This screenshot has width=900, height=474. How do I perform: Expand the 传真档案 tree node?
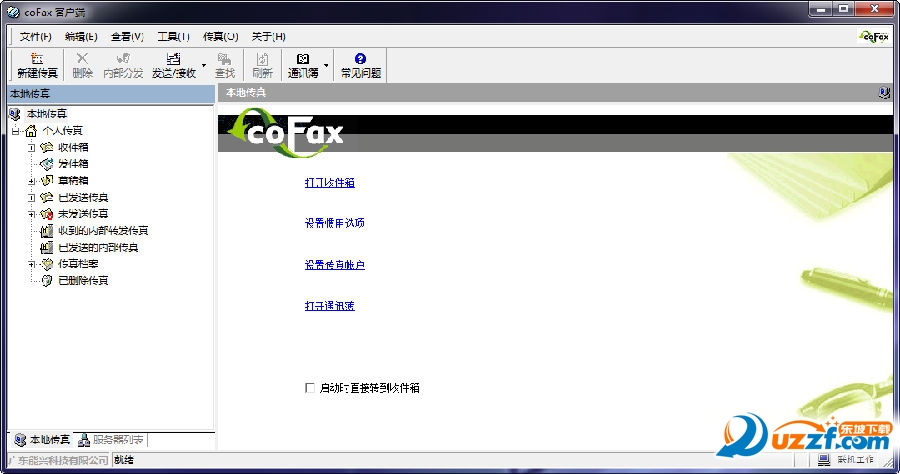32,264
